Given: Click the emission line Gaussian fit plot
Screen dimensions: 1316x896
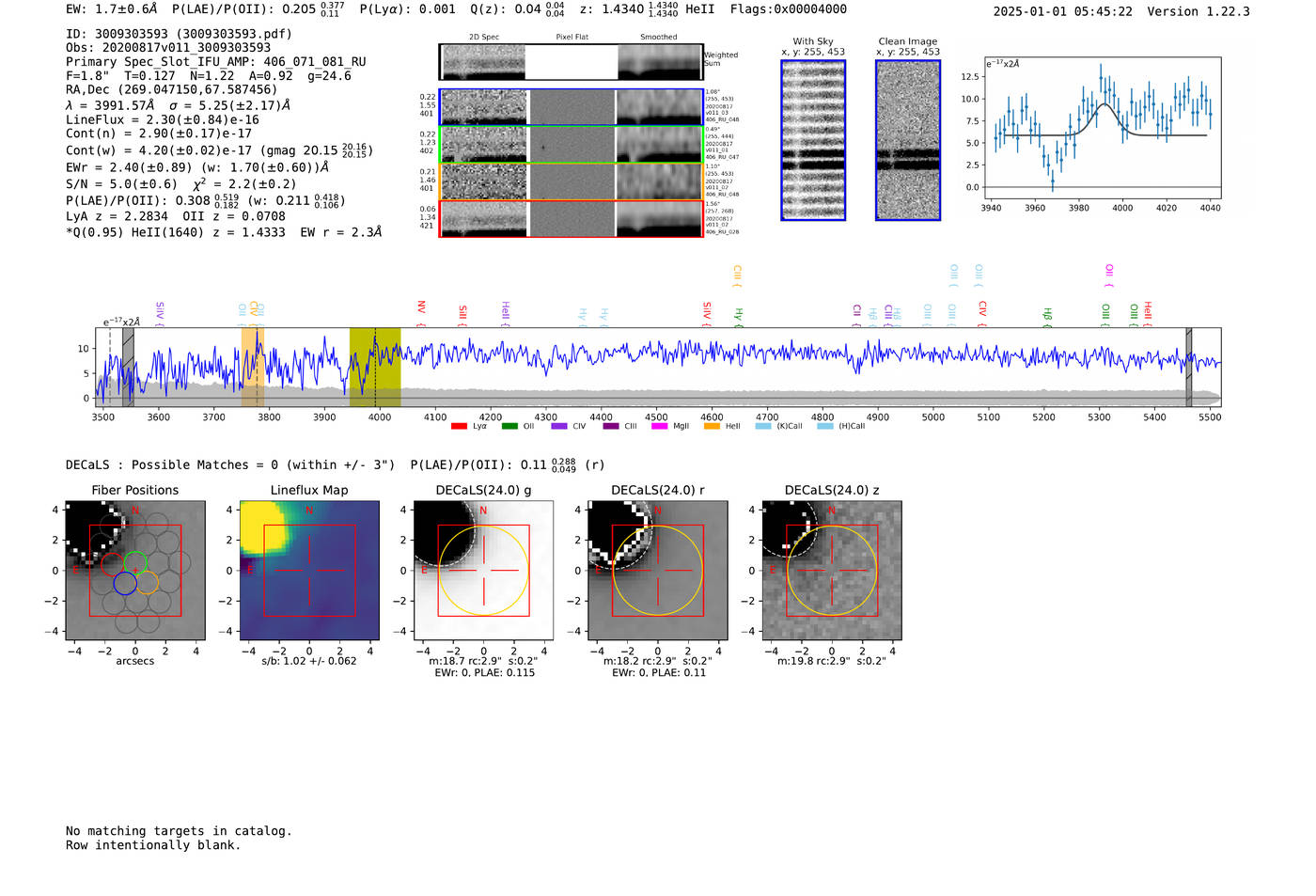Looking at the screenshot, I should pos(1101,128).
